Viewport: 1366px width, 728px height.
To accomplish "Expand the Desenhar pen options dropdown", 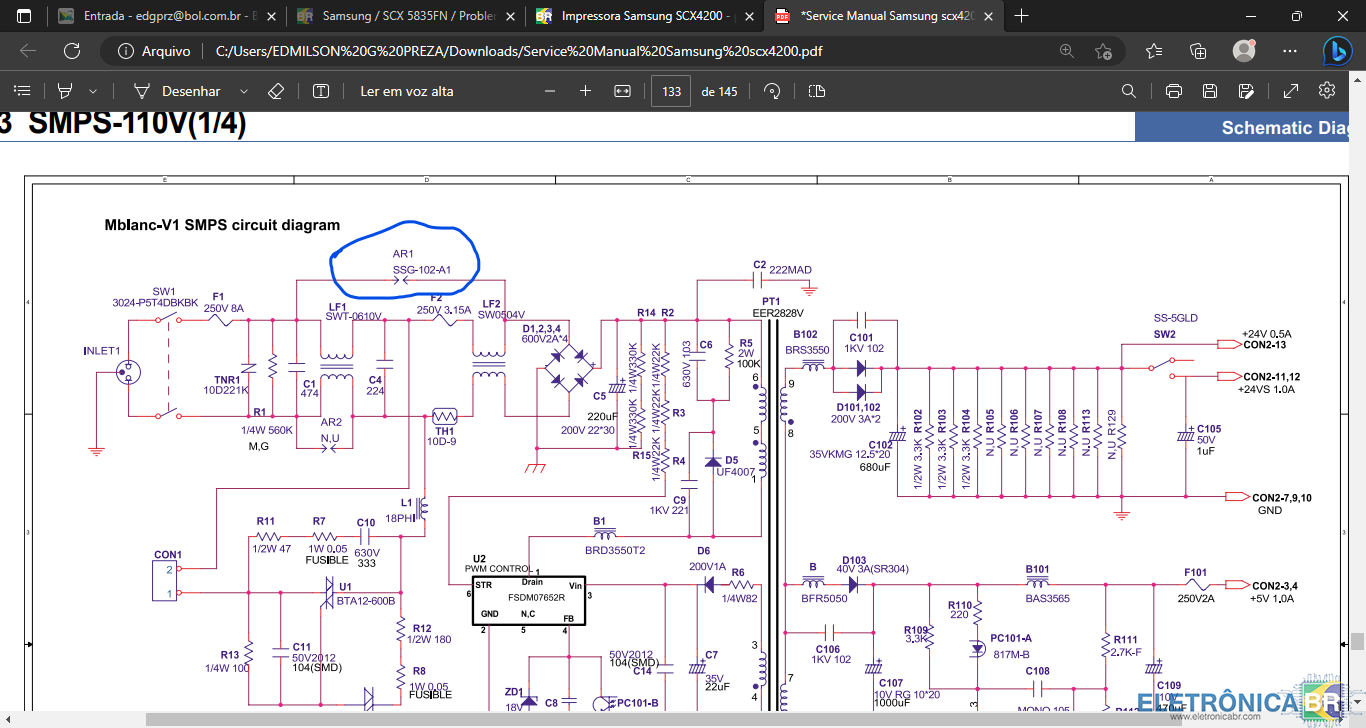I will 244,91.
